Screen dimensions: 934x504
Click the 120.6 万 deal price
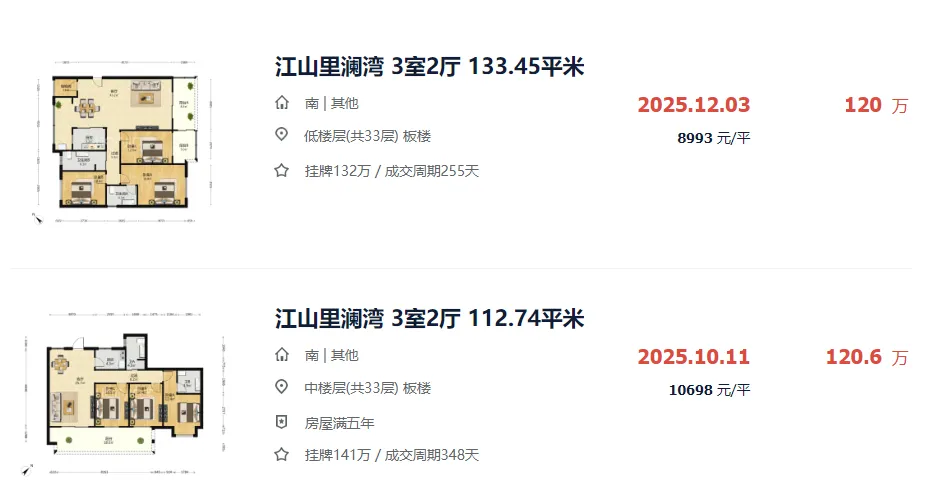[866, 357]
